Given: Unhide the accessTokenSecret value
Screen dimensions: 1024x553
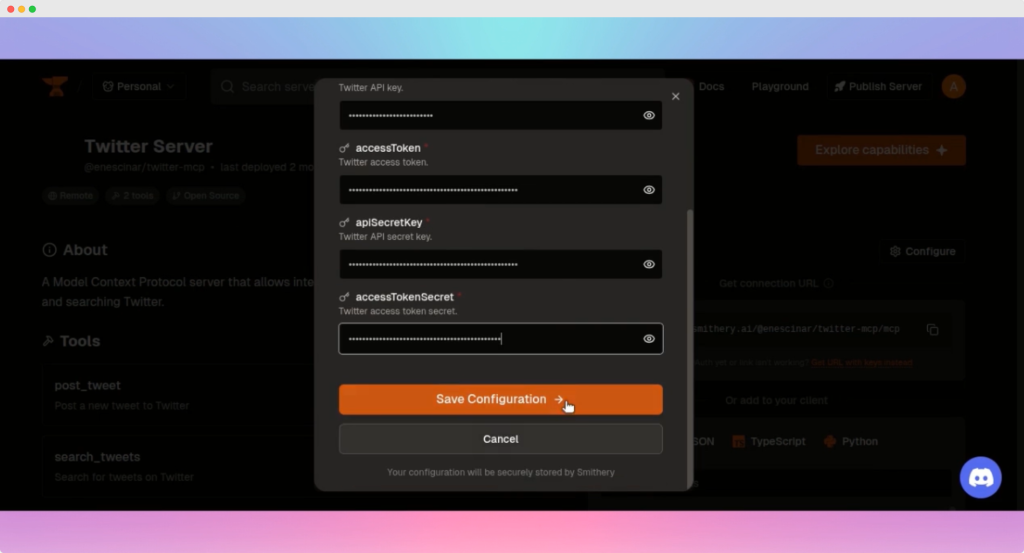Looking at the screenshot, I should coord(649,339).
